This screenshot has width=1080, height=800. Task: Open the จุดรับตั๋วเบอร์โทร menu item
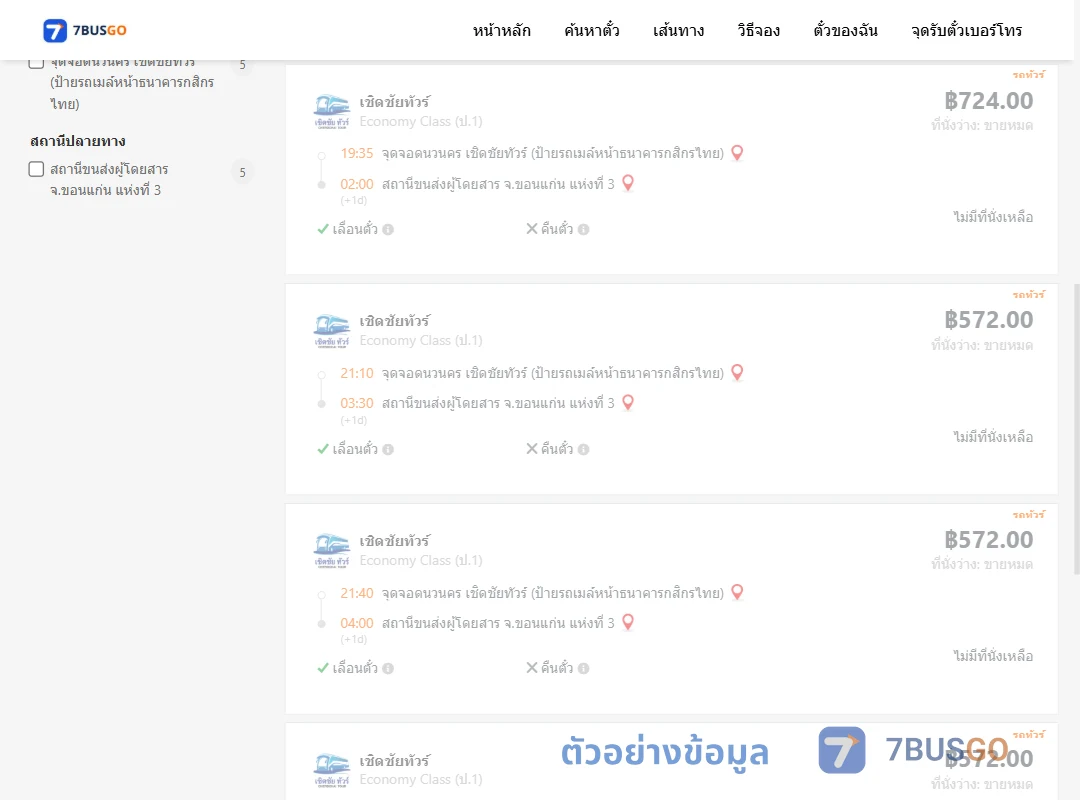[x=966, y=30]
